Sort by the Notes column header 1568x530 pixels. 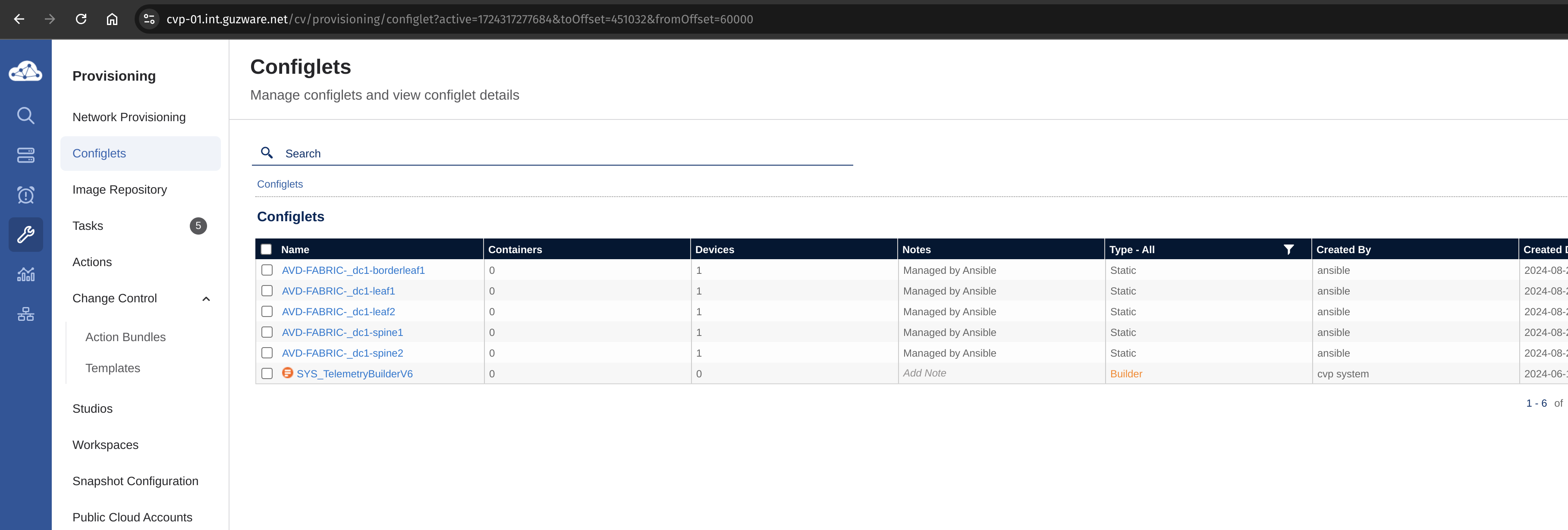[x=916, y=250]
